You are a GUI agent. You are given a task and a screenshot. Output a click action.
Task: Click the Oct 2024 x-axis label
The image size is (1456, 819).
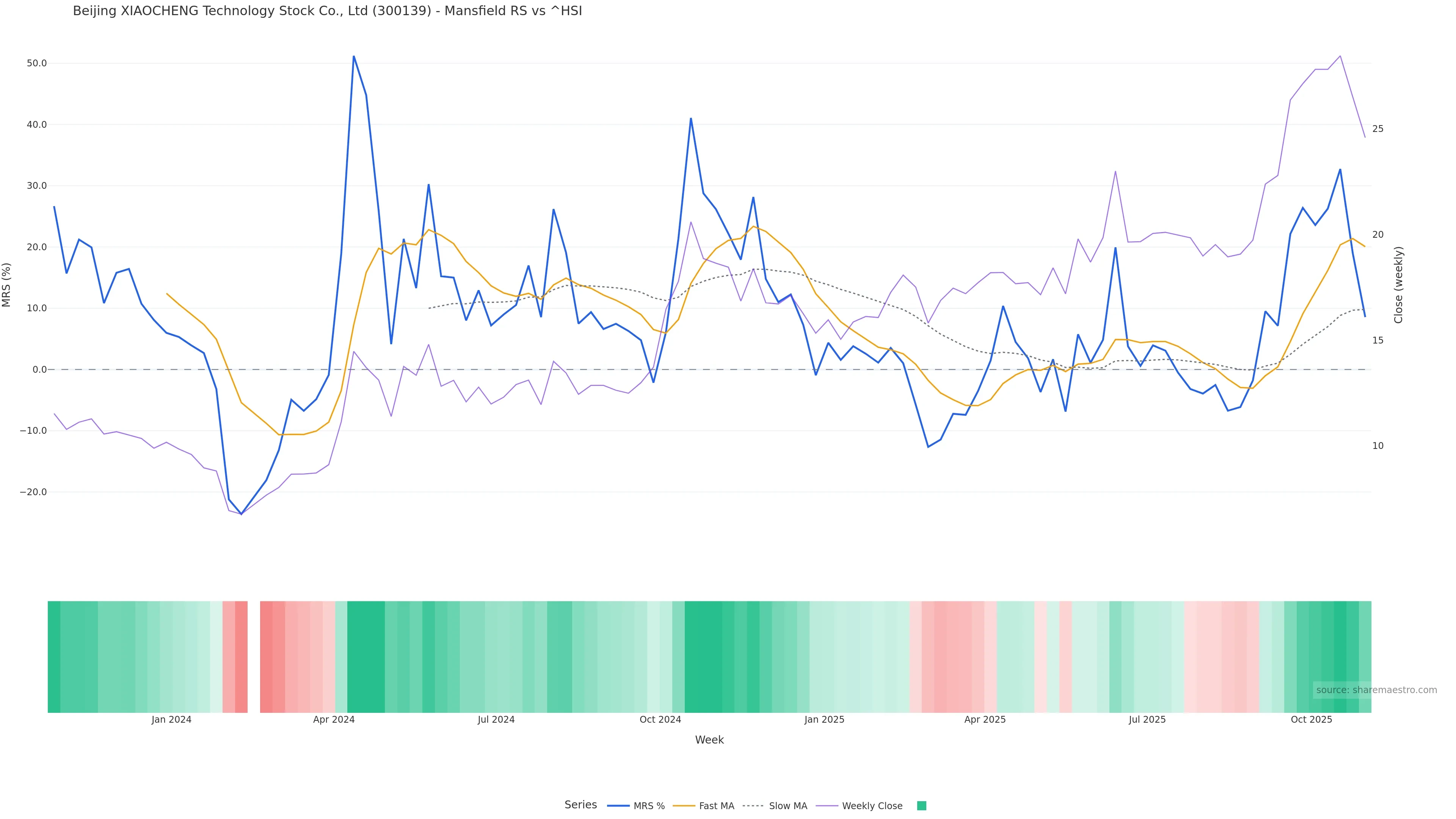[660, 720]
